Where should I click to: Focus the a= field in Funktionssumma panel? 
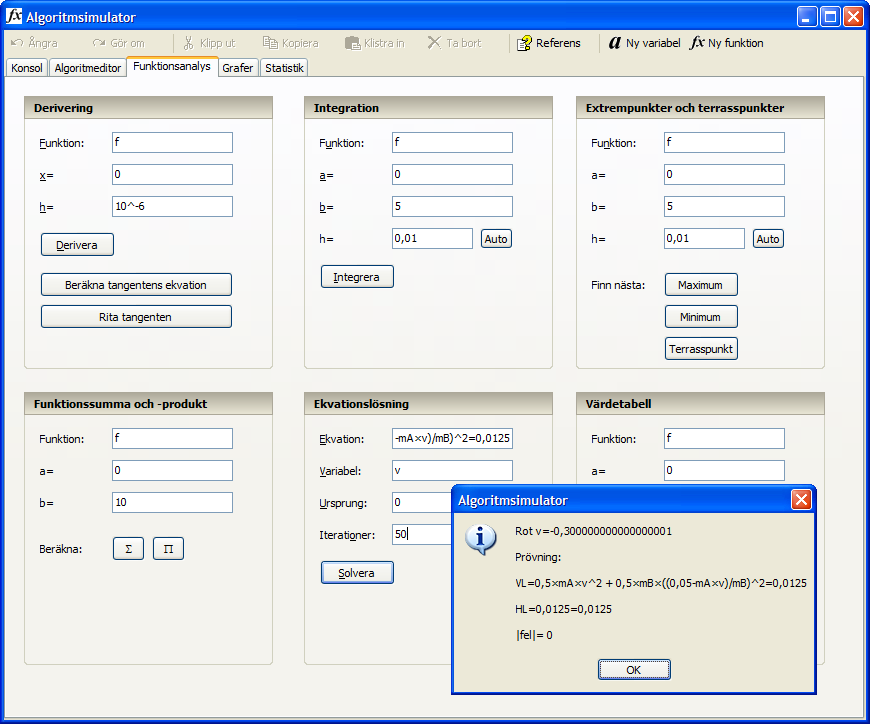173,470
